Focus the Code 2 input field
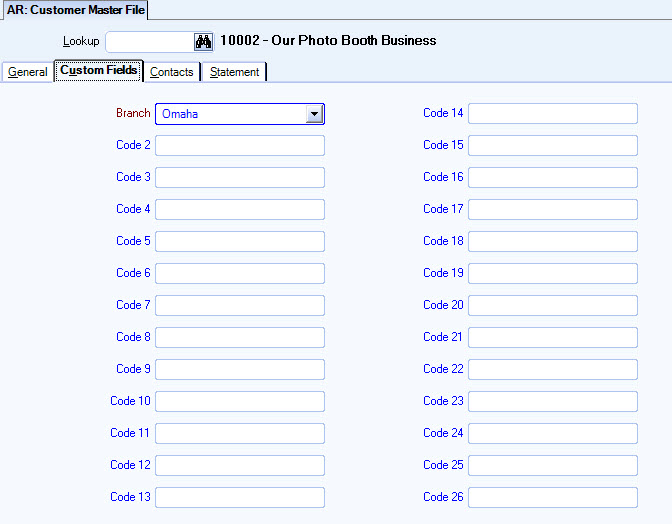Screen dimensions: 672x524 240,146
